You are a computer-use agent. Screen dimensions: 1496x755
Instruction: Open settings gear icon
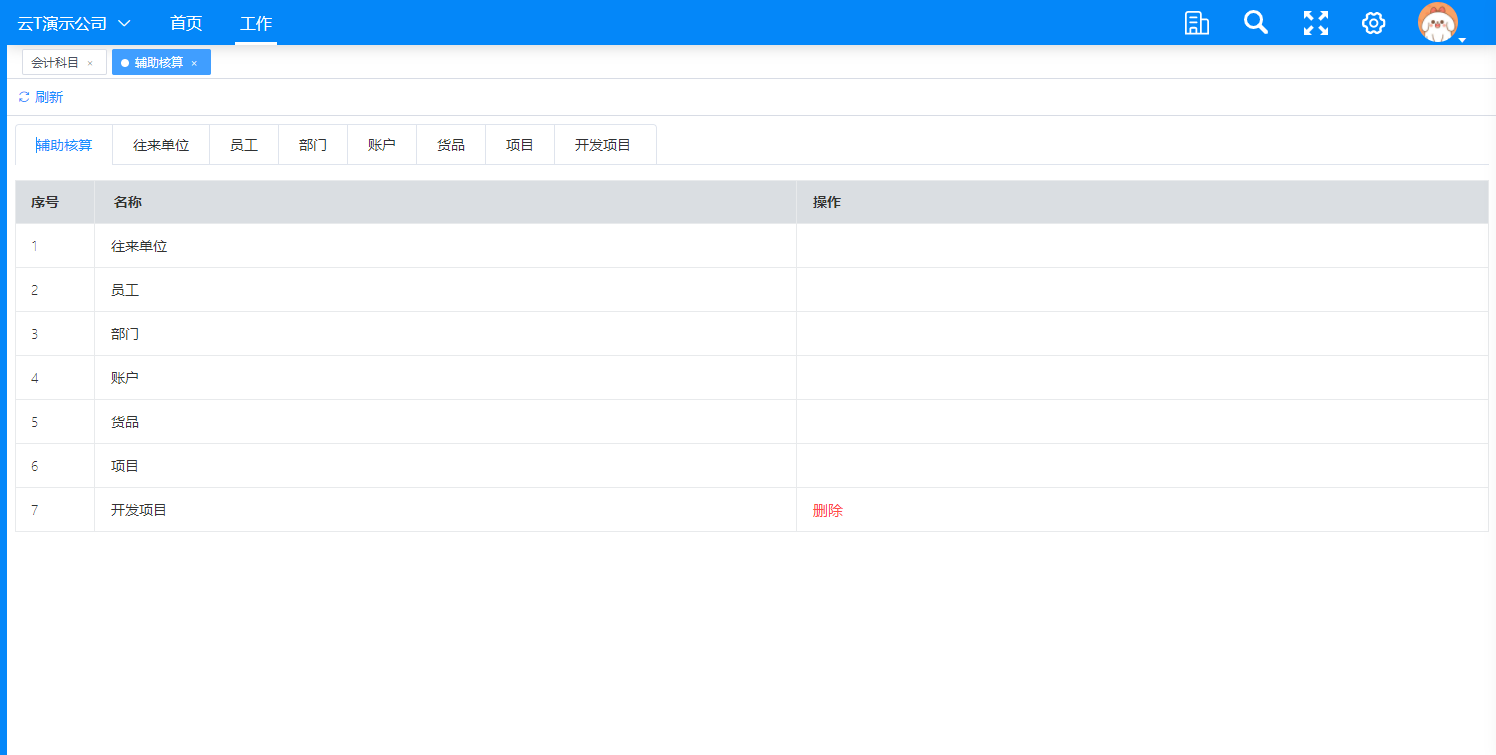click(1373, 23)
